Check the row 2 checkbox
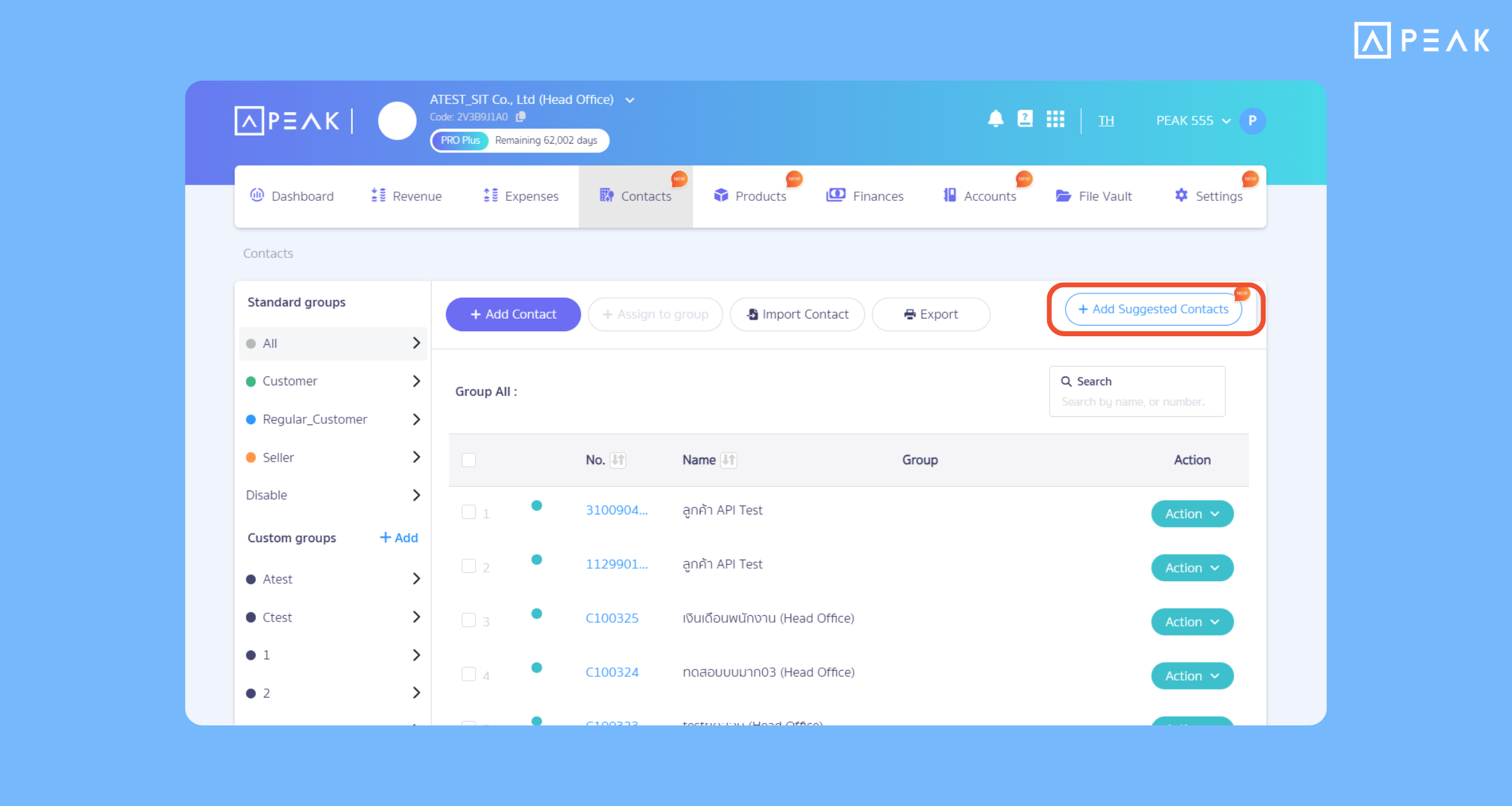 point(469,566)
